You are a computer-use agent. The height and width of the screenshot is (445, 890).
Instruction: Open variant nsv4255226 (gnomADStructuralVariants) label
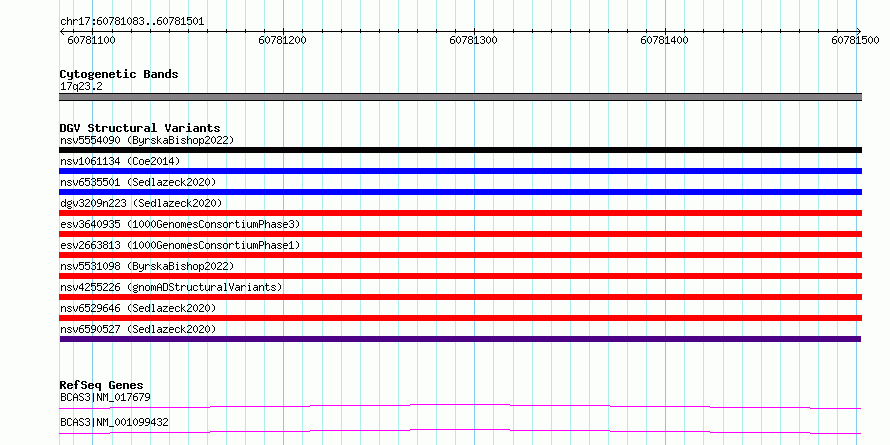[x=171, y=287]
